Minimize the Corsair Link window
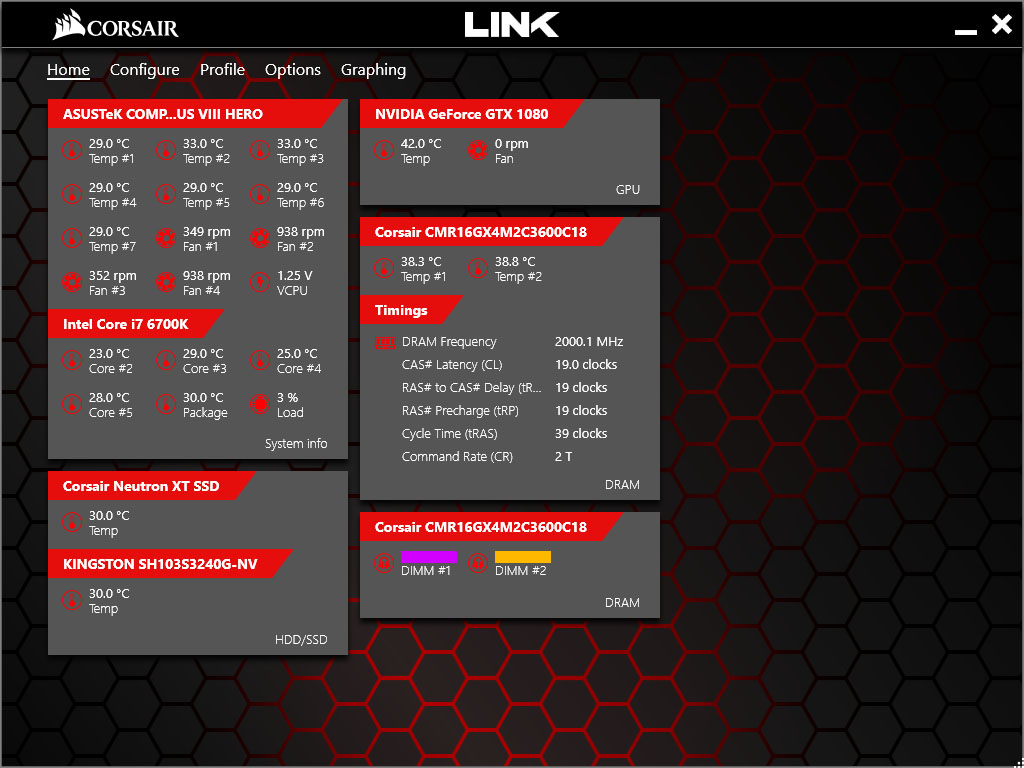 pos(966,30)
